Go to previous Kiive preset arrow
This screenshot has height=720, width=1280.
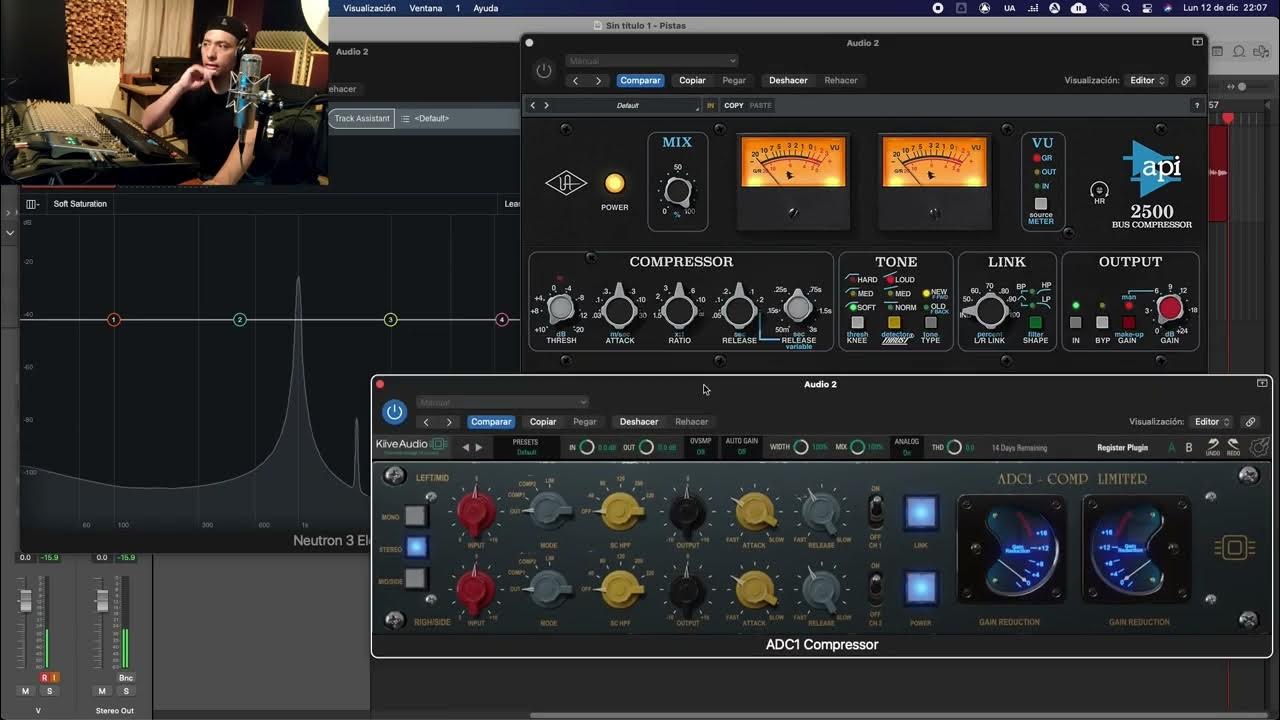465,448
